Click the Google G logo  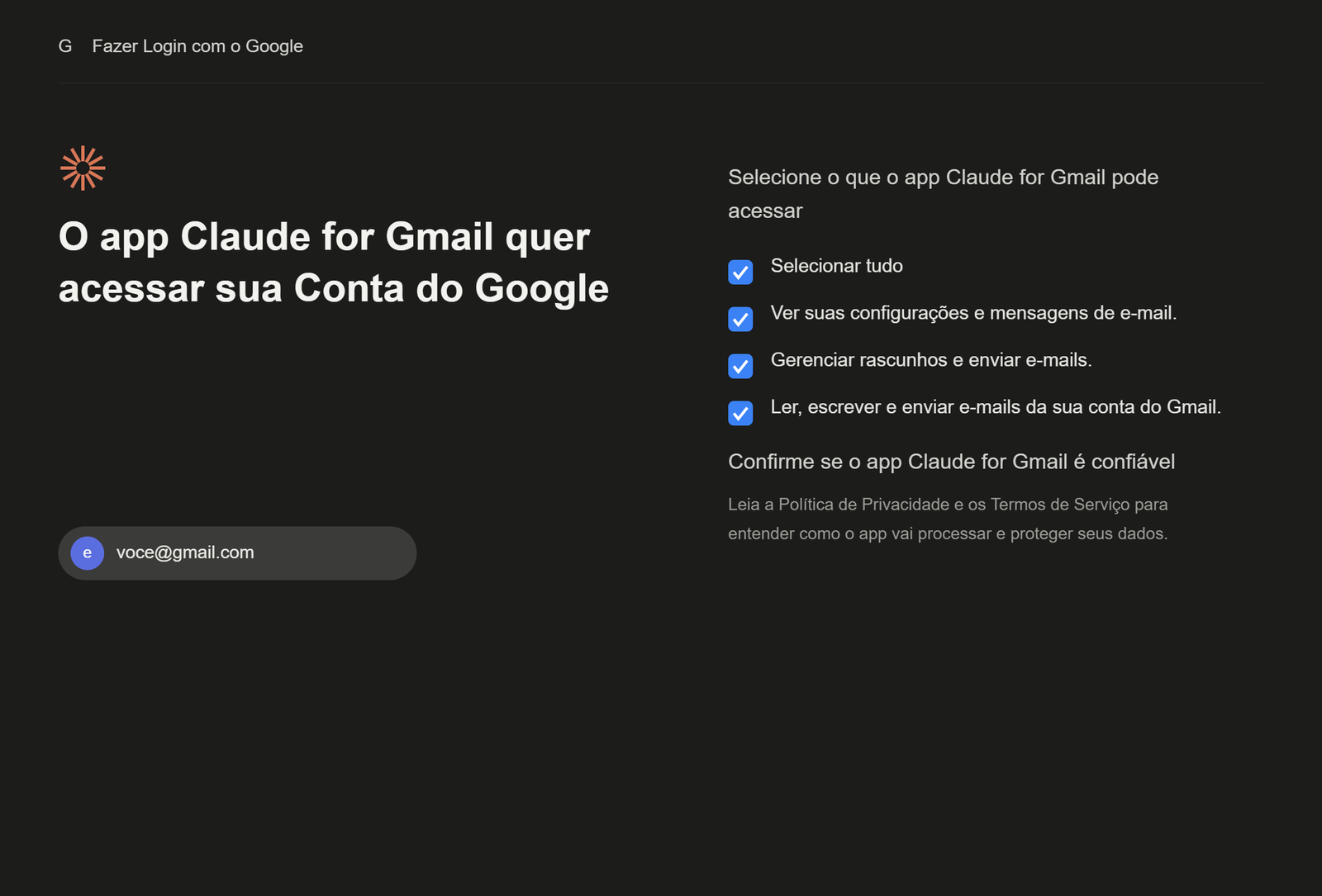click(x=65, y=46)
